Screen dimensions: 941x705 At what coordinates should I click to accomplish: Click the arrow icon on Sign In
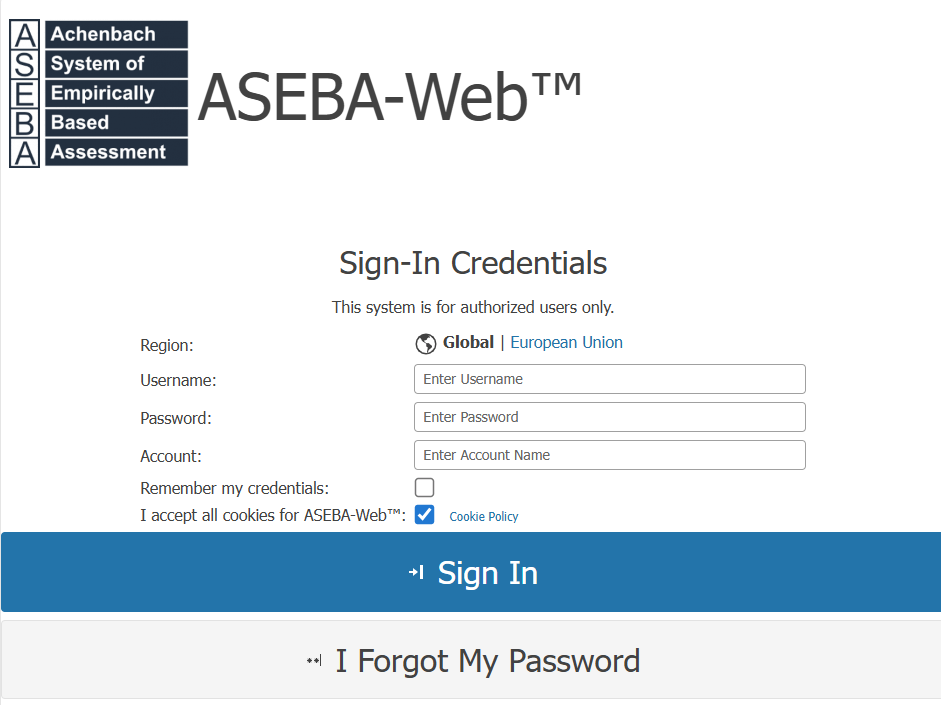coord(417,572)
